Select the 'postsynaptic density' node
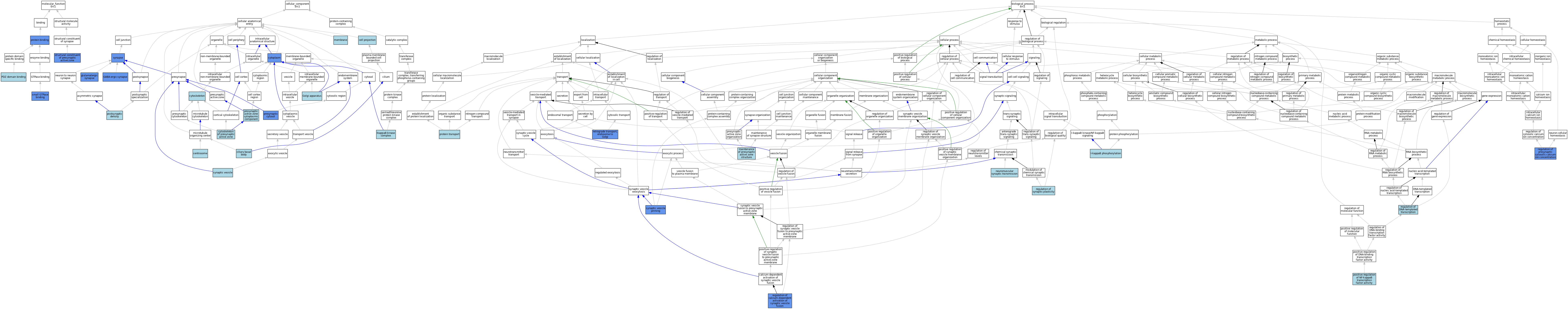Image resolution: width=1568 pixels, height=309 pixels. tap(114, 115)
